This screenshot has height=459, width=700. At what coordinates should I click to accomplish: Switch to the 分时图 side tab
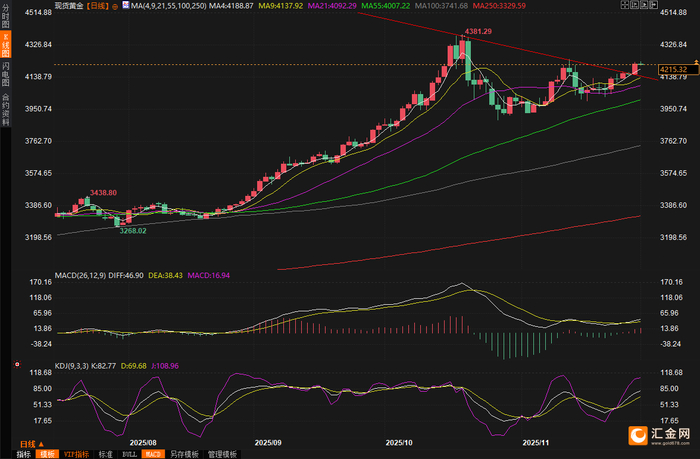pyautogui.click(x=6, y=16)
